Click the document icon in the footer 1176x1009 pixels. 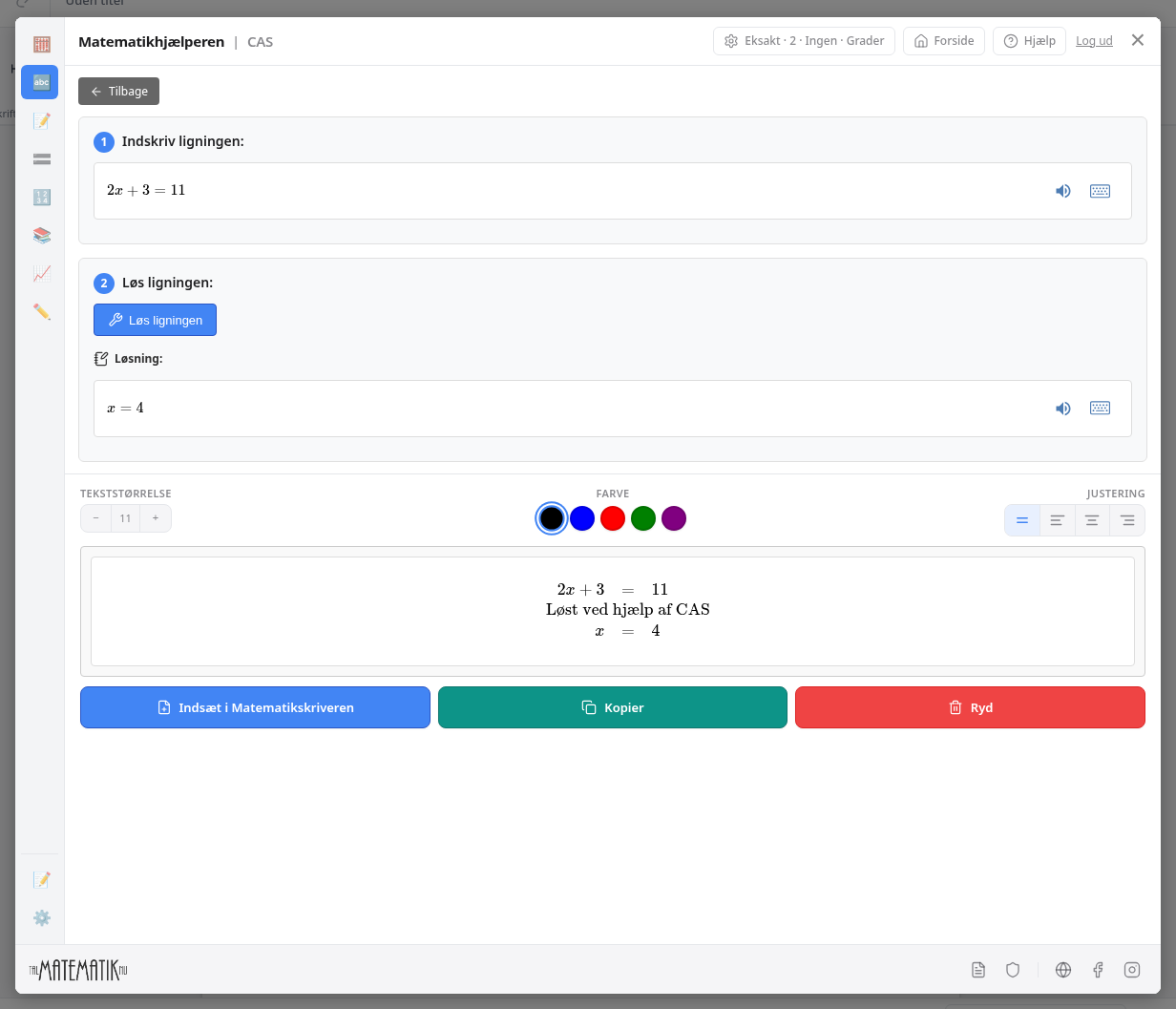point(977,970)
